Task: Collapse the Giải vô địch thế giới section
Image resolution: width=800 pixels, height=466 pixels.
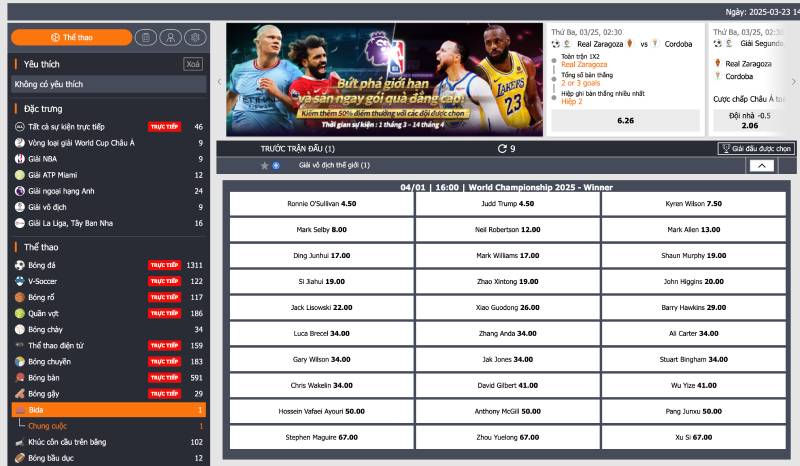Action: coord(761,166)
